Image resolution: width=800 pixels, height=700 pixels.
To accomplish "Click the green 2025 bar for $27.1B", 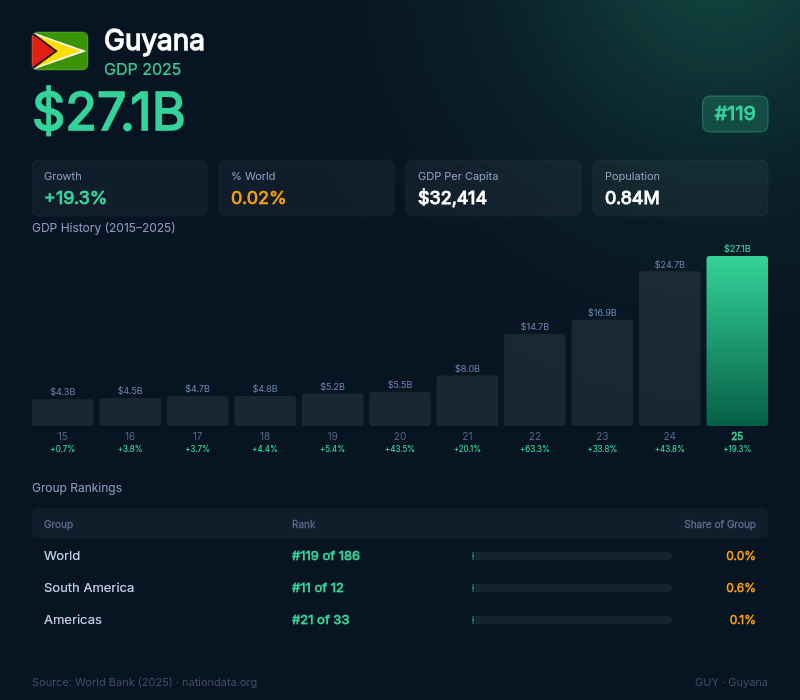I will 737,341.
